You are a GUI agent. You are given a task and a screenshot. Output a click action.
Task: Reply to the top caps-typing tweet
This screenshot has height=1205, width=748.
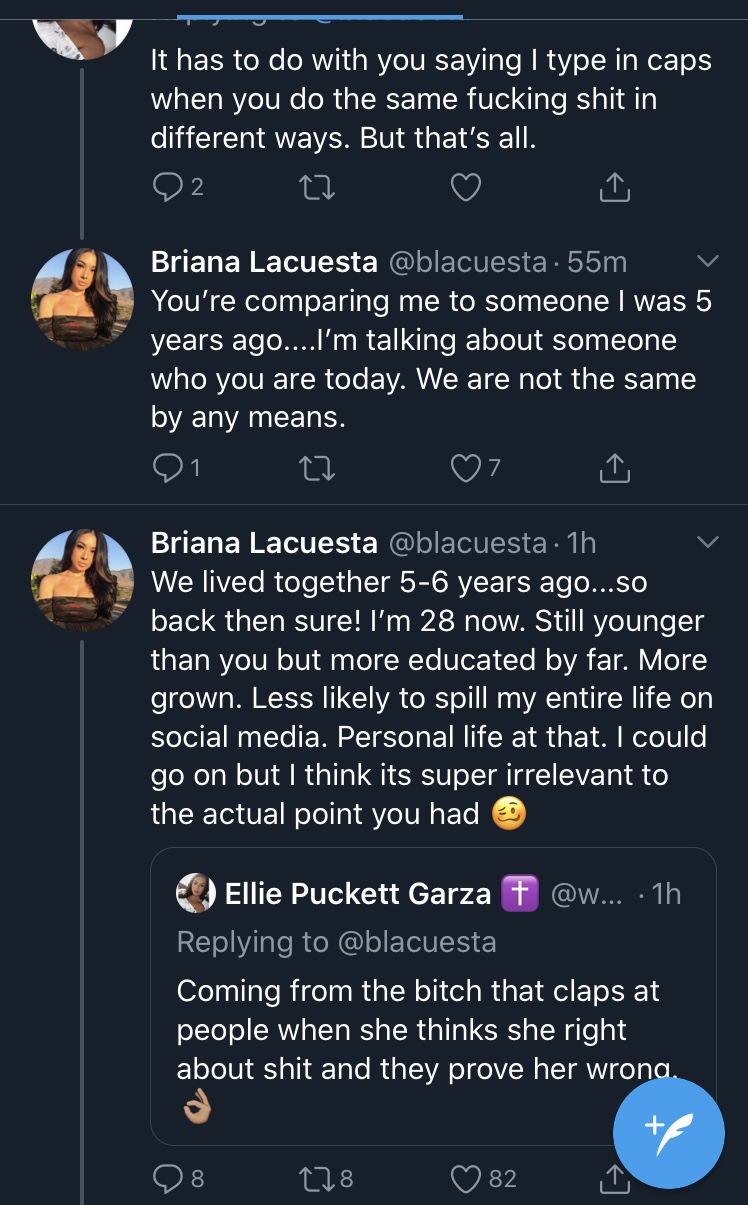click(179, 187)
